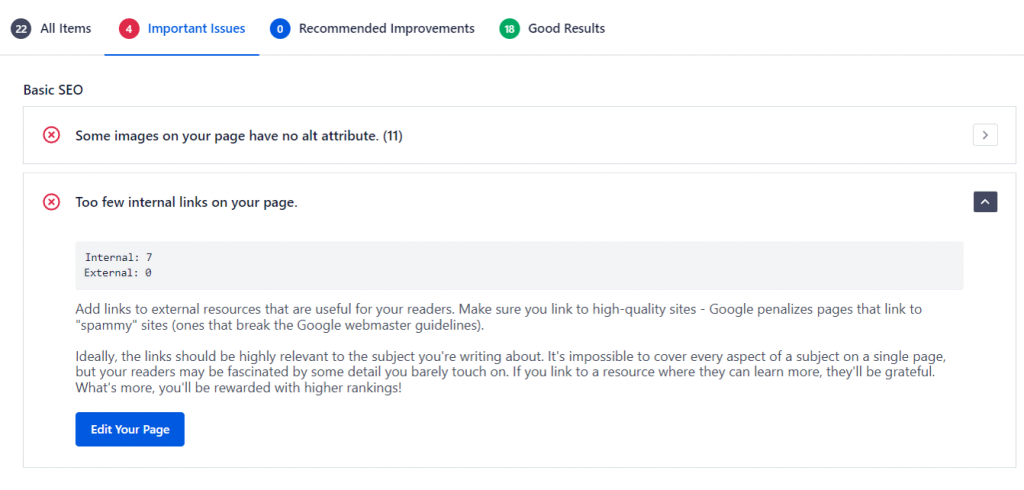
Task: Switch to the All Items tab
Action: (x=65, y=29)
